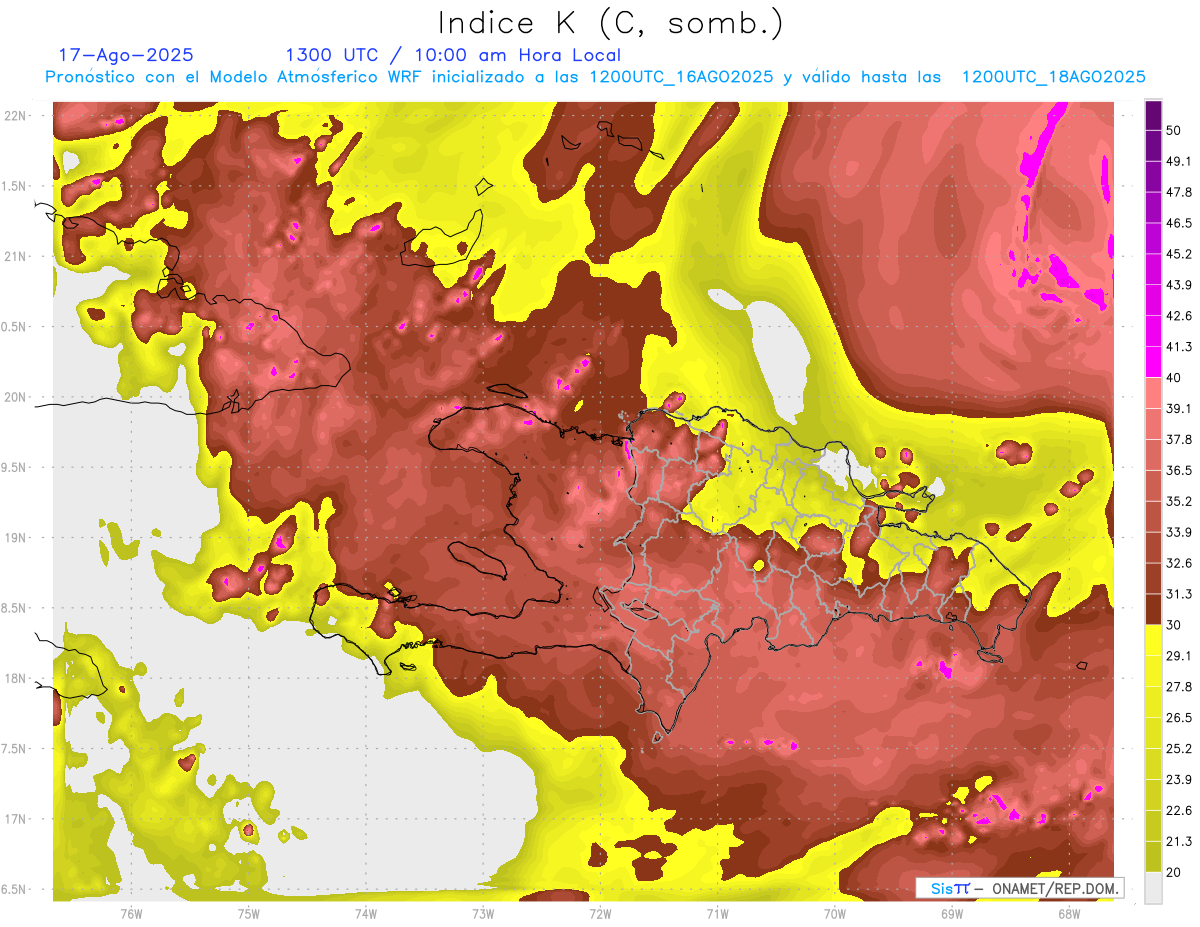The width and height of the screenshot is (1200, 927).
Task: Click the '40' legend value
Action: (x=1175, y=378)
